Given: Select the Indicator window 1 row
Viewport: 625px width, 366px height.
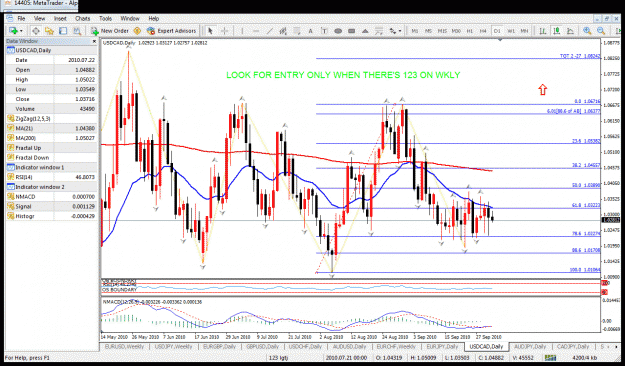Looking at the screenshot, I should pyautogui.click(x=51, y=167).
